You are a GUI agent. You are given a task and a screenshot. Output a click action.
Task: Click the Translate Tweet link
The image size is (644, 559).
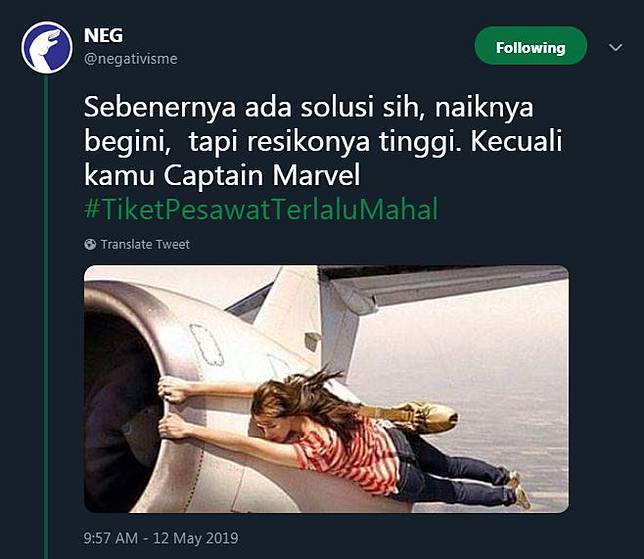(x=145, y=244)
